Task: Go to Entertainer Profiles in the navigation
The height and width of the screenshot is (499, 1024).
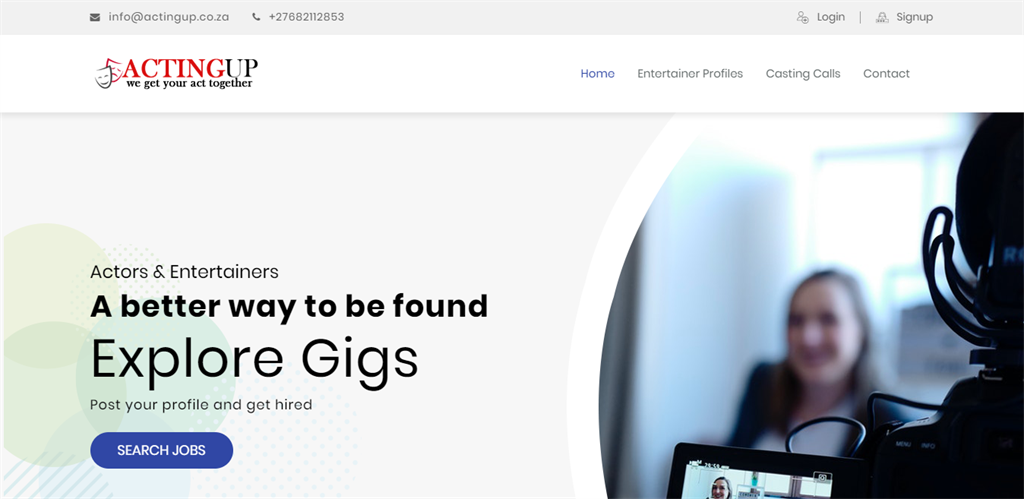Action: (x=690, y=74)
